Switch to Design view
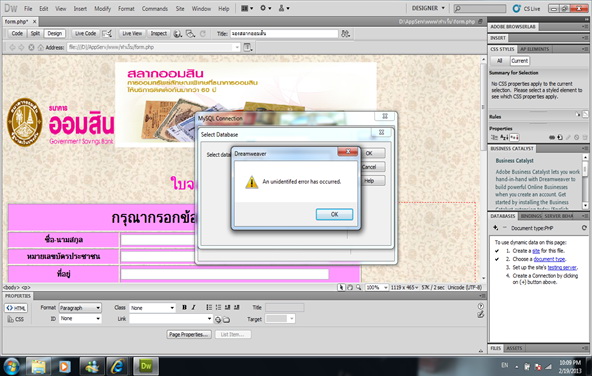Screen dimensions: 592x376 pos(54,33)
